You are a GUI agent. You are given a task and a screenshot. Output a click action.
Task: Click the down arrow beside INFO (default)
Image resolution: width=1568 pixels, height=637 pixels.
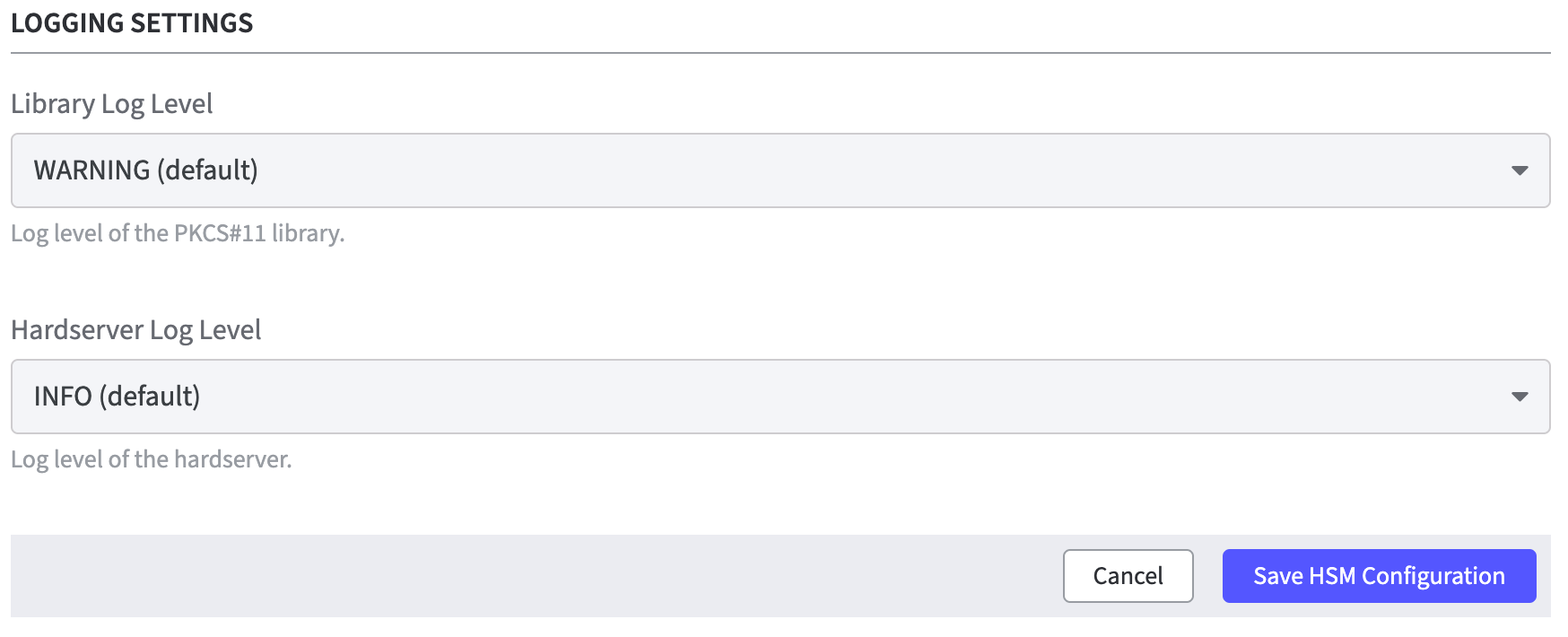pos(1521,397)
